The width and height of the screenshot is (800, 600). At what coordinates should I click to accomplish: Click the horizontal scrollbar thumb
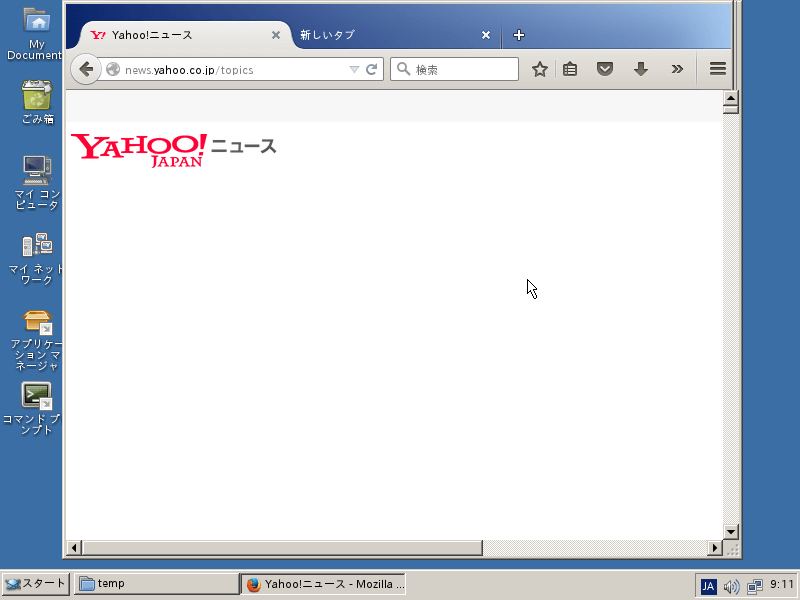282,548
